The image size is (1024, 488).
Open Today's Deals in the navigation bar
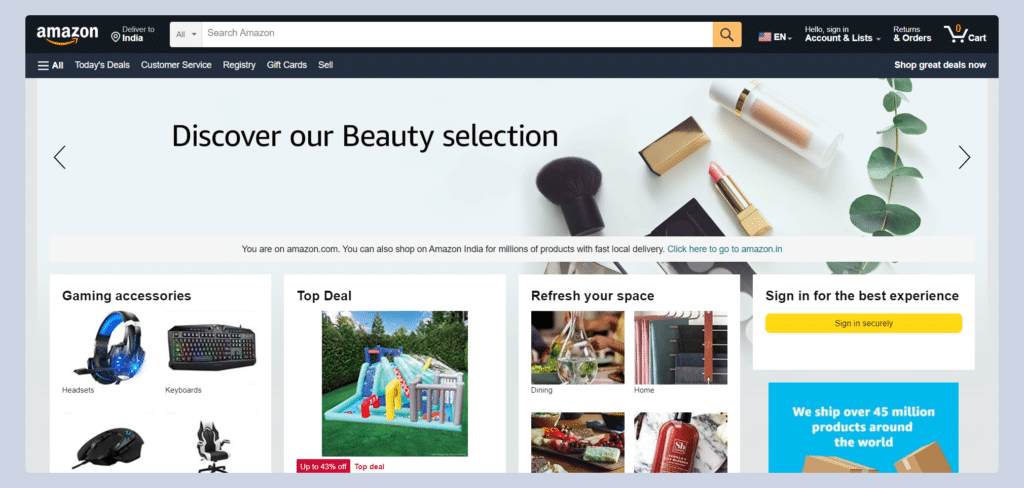pos(102,65)
